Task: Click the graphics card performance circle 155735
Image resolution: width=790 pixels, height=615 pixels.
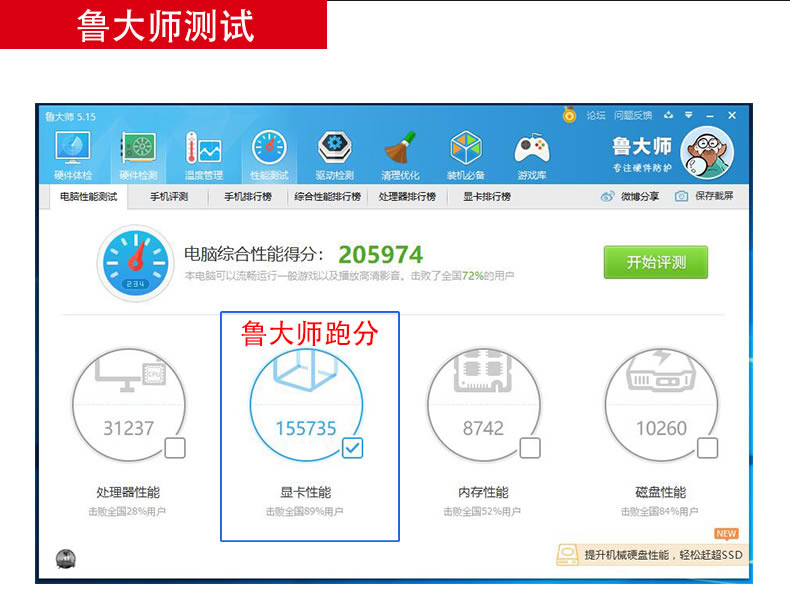Action: pyautogui.click(x=306, y=404)
